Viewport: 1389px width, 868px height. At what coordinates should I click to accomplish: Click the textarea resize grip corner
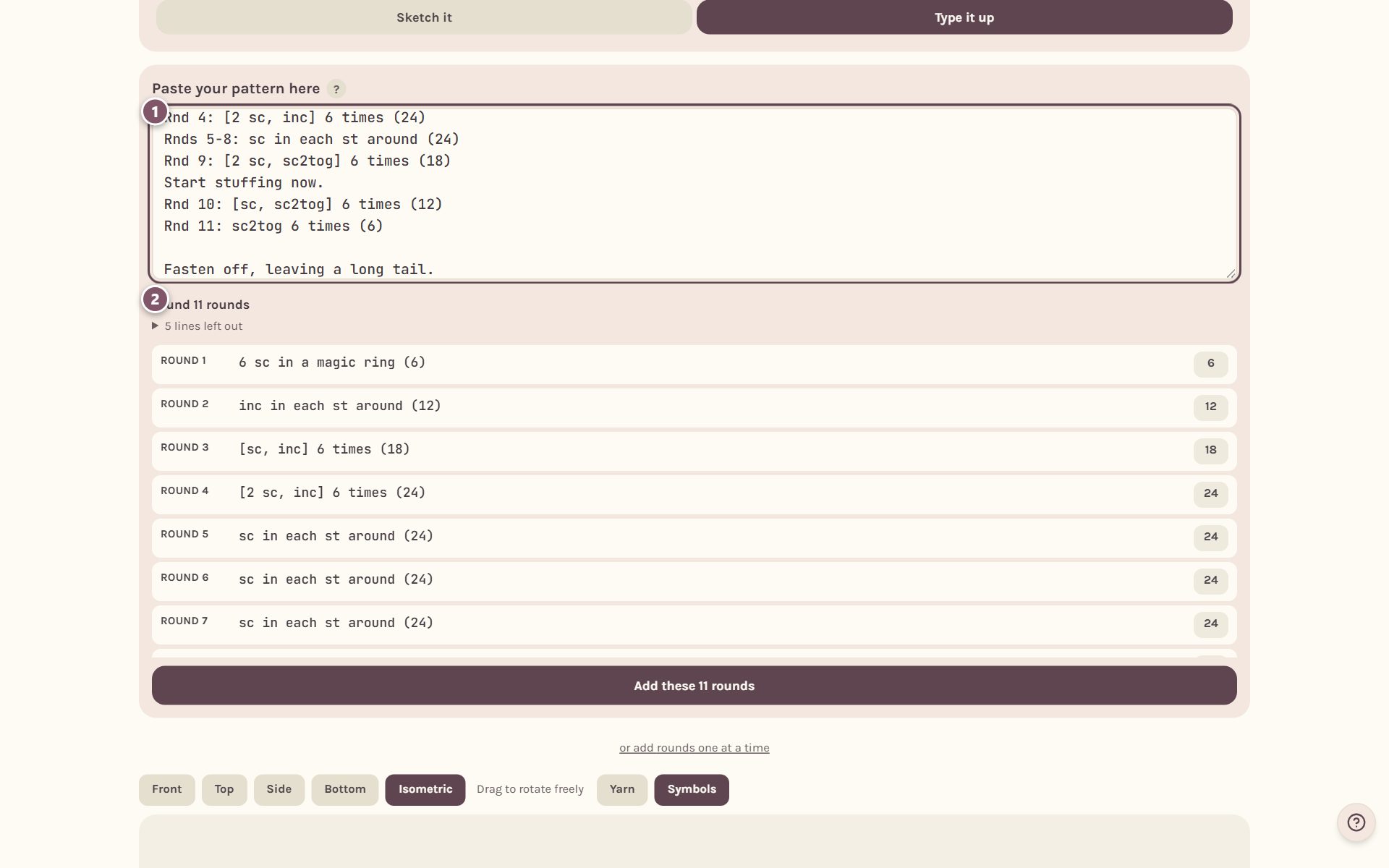(x=1231, y=273)
